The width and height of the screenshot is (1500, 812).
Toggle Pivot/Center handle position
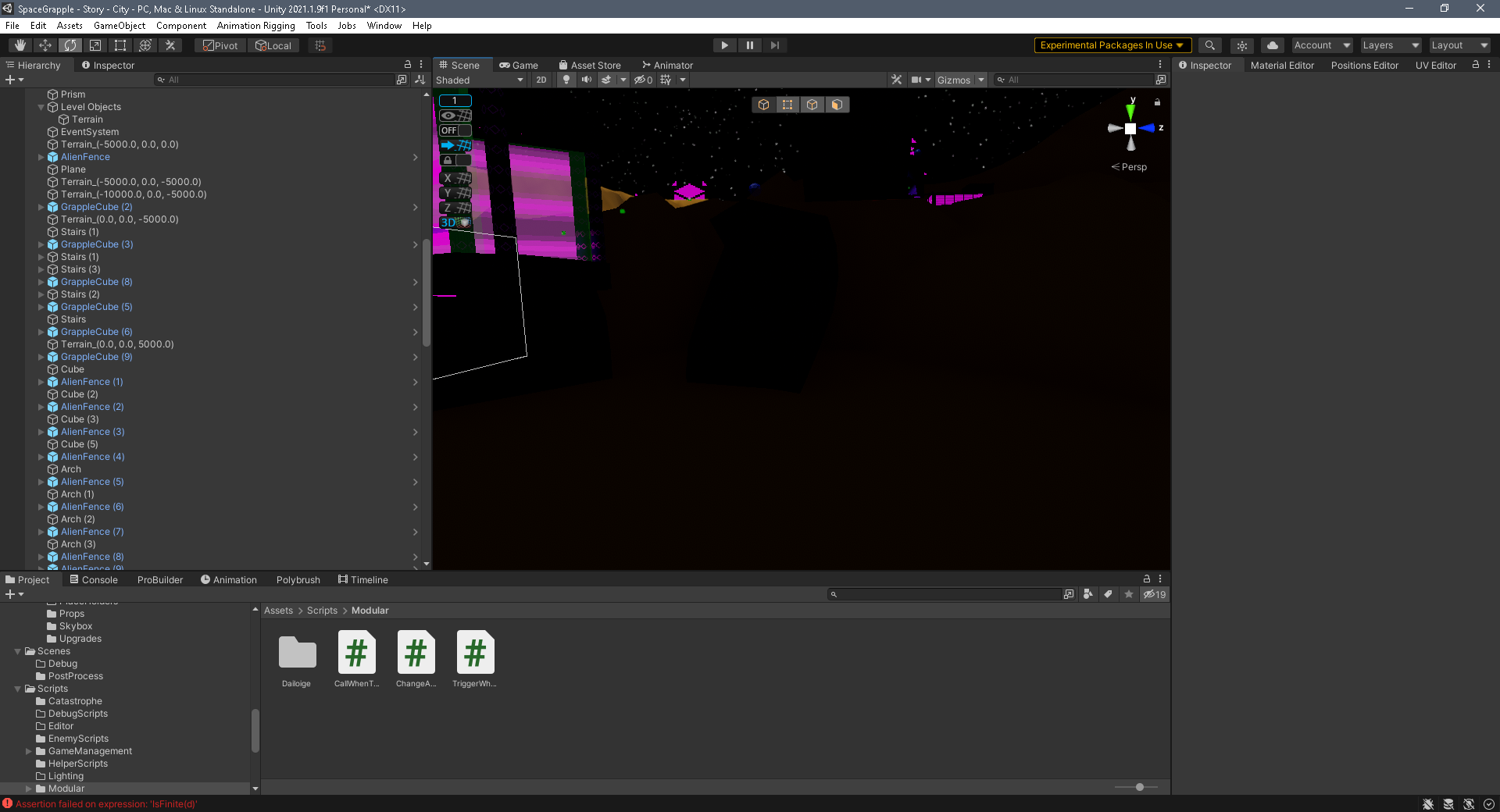(220, 45)
